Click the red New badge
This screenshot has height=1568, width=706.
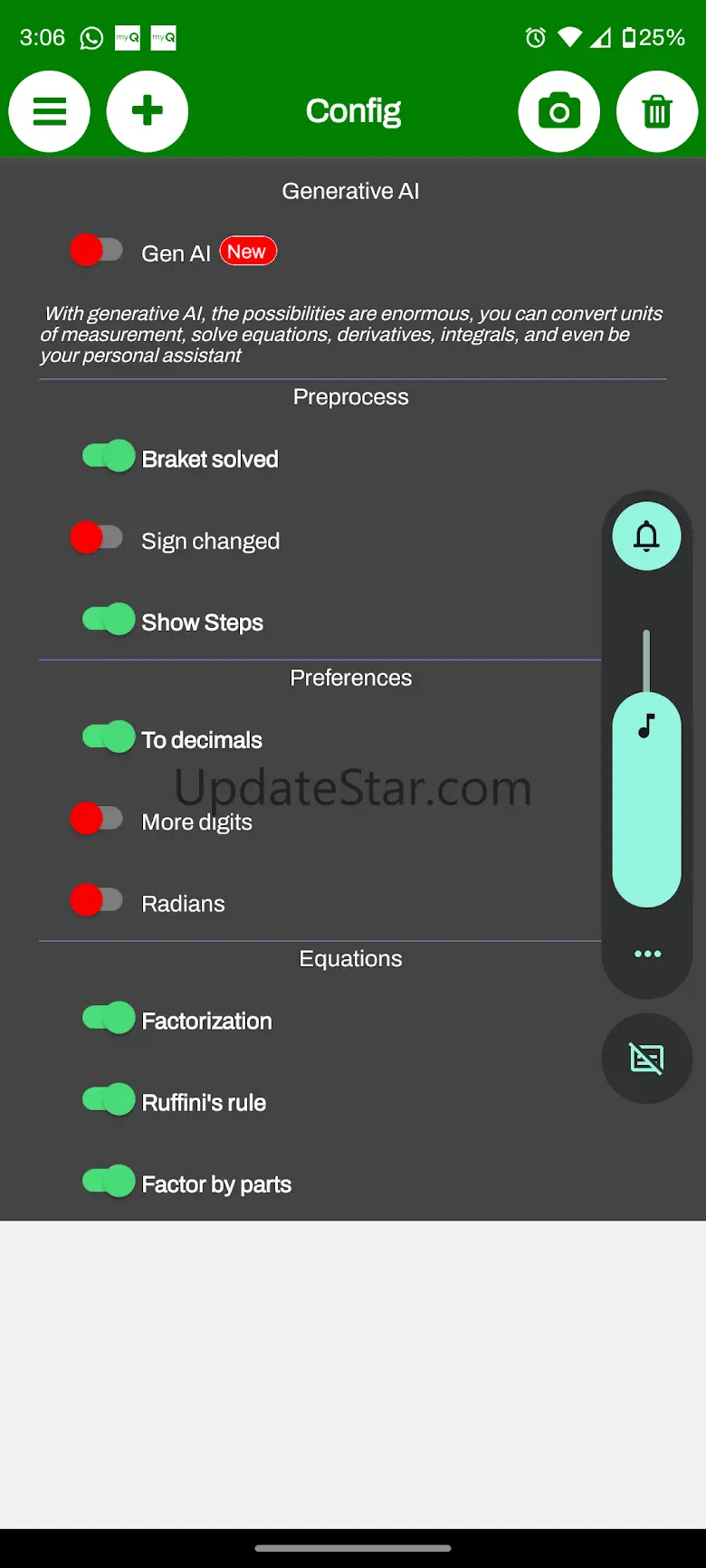(247, 252)
